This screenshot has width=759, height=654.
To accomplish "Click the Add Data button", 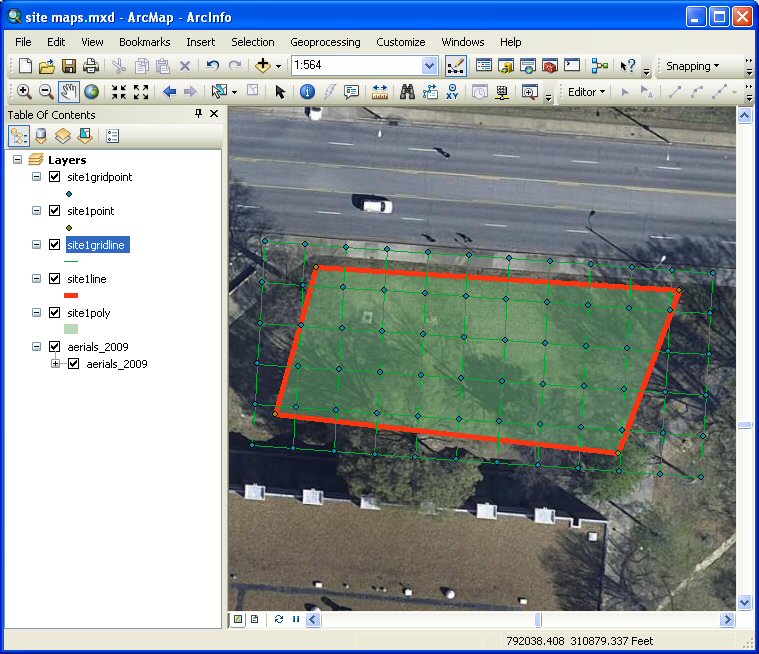I will pos(262,65).
